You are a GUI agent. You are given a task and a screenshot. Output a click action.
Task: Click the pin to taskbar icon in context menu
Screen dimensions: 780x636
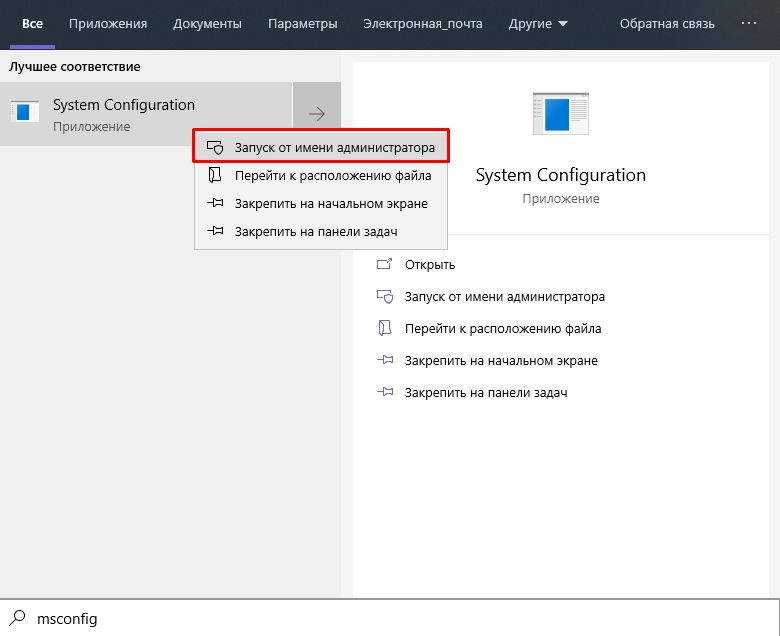pos(214,231)
